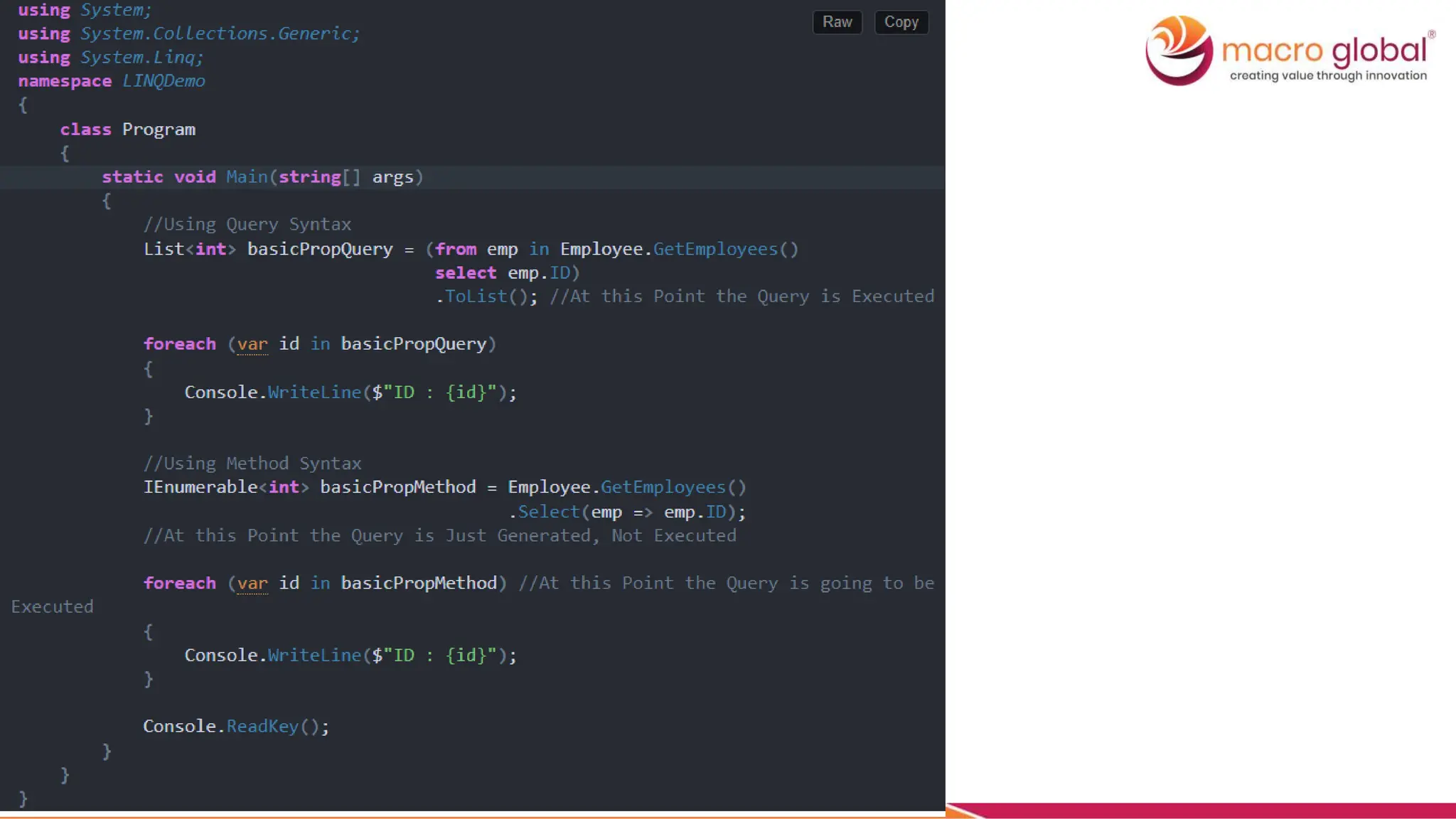Copy the code with Copy button
The height and width of the screenshot is (819, 1456).
901,22
